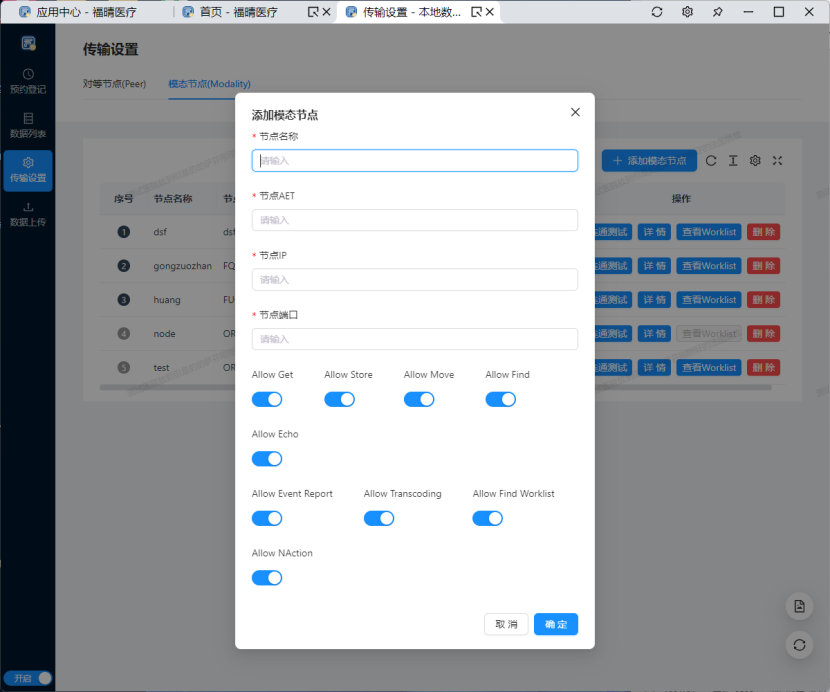Click the floating document icon at bottom right
The image size is (830, 692).
pyautogui.click(x=799, y=607)
